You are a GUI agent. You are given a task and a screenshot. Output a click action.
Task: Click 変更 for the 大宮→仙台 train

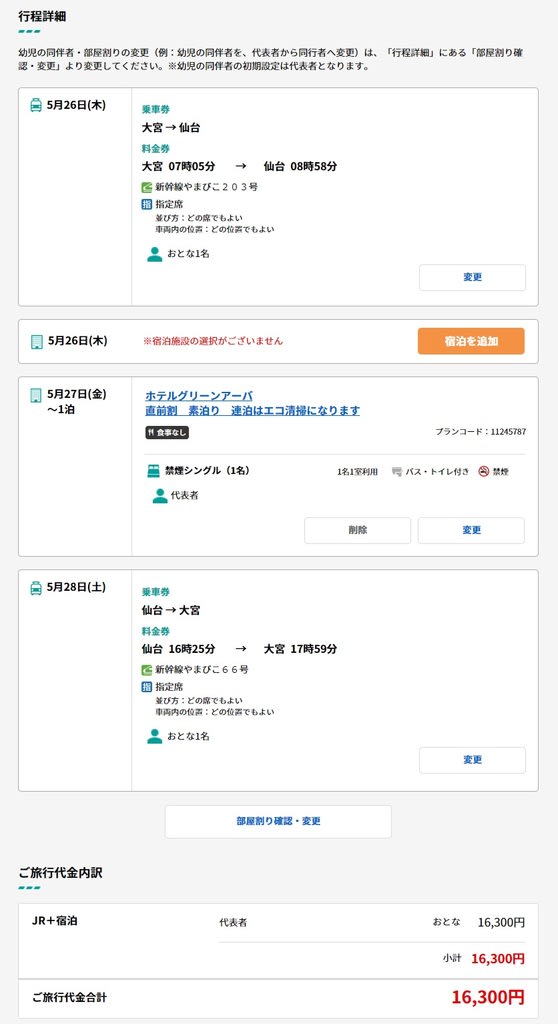(472, 278)
